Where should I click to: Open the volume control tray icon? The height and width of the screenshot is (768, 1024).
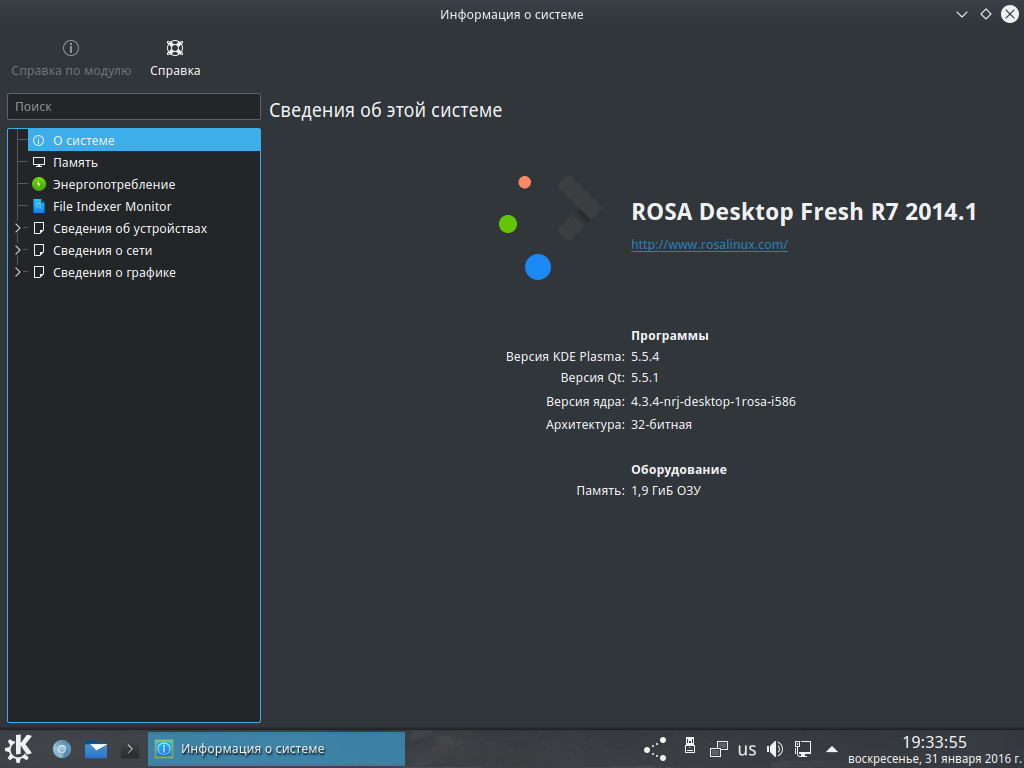(775, 748)
